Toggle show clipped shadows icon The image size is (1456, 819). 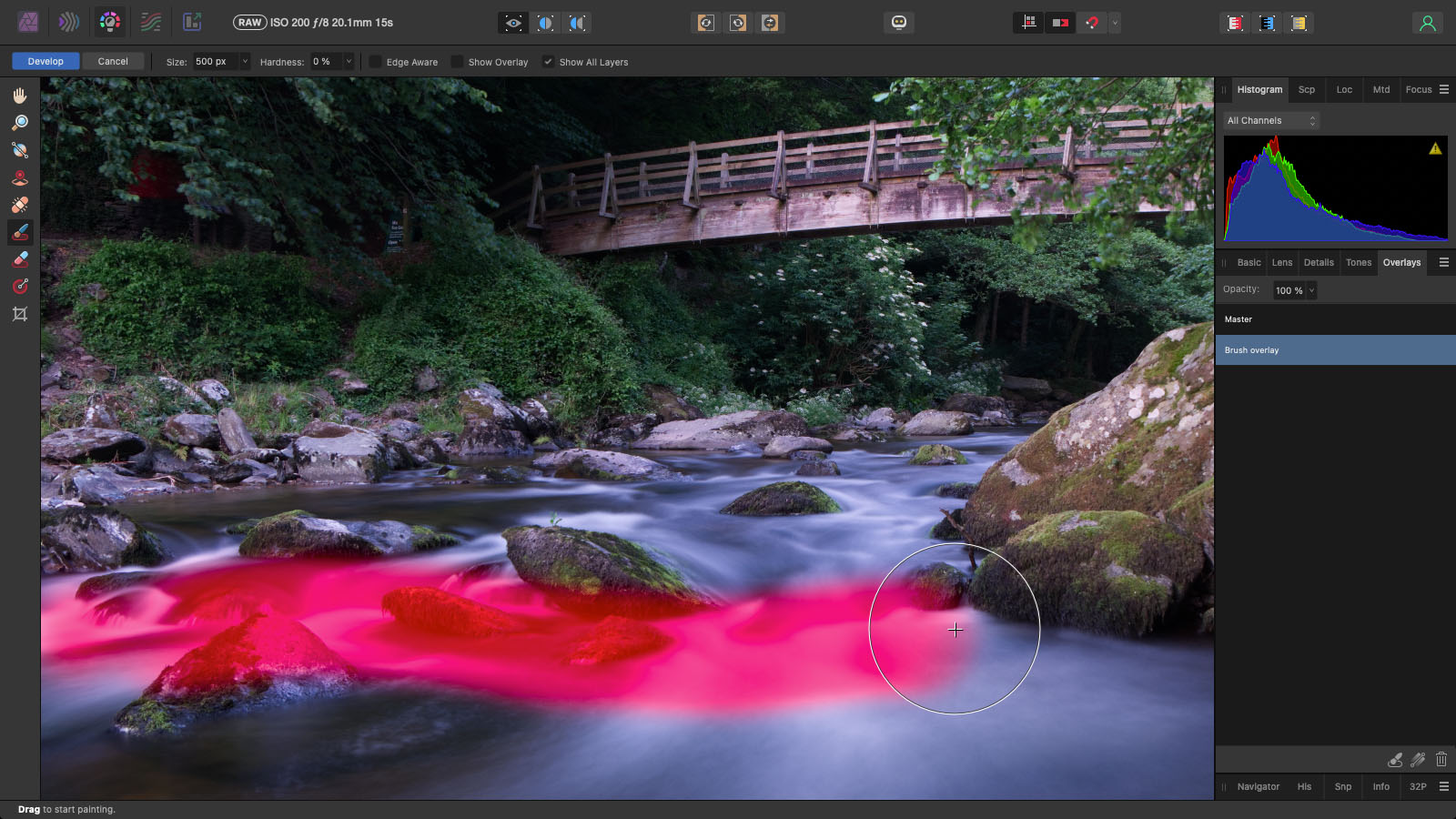click(x=1060, y=23)
